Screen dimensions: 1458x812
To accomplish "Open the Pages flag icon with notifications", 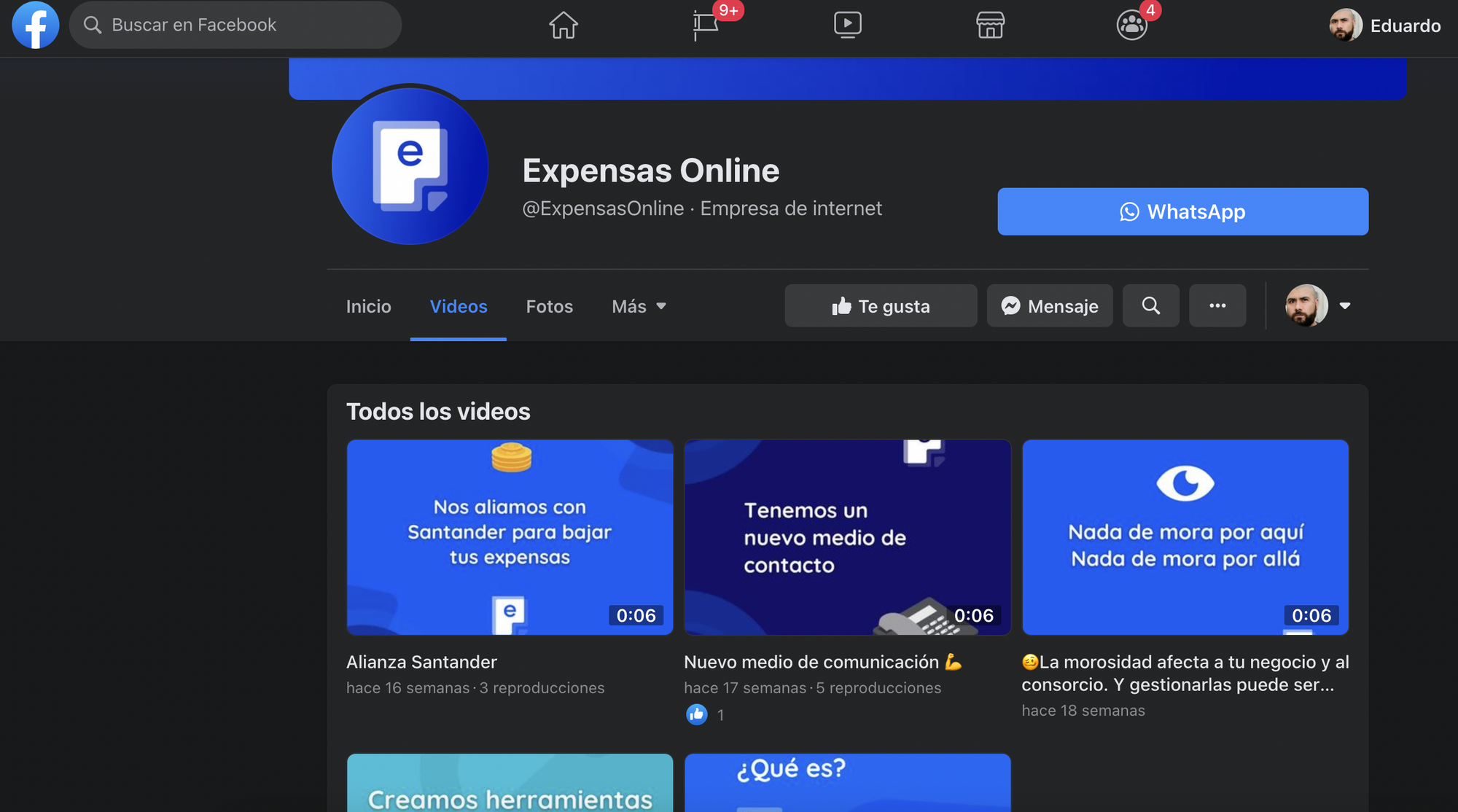I will tap(706, 26).
